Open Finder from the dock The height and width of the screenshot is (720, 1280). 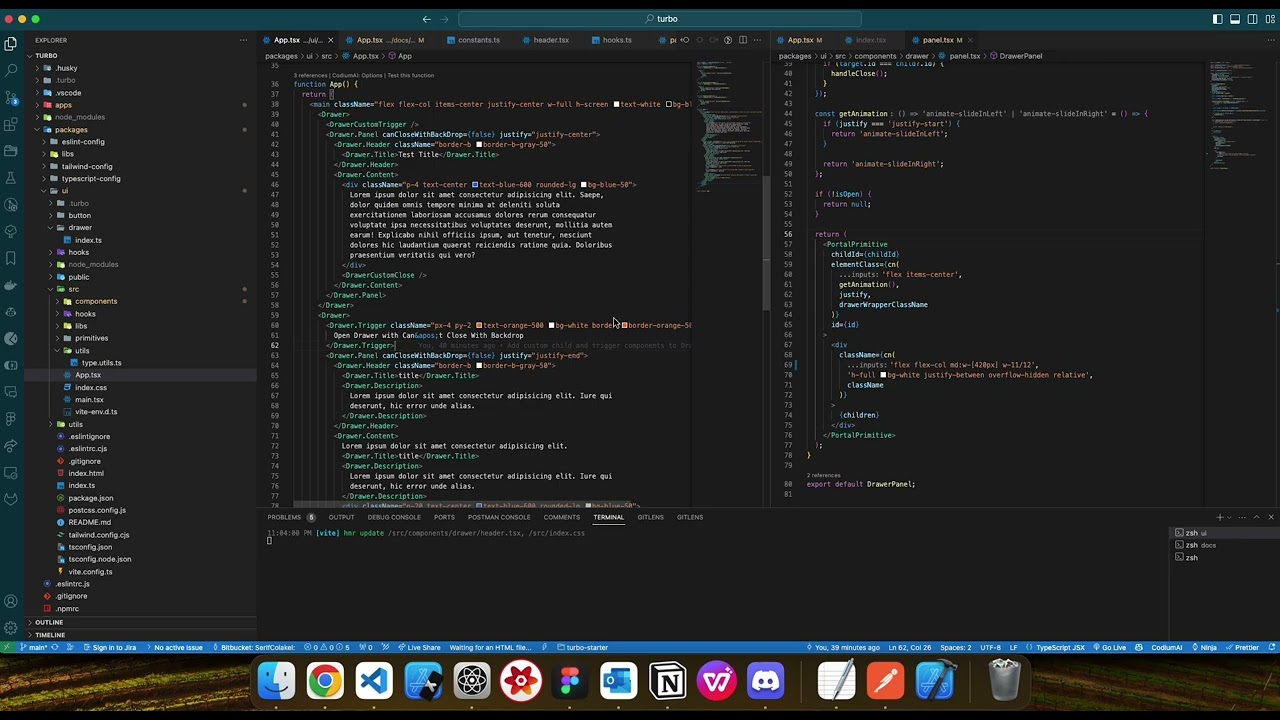pyautogui.click(x=276, y=682)
